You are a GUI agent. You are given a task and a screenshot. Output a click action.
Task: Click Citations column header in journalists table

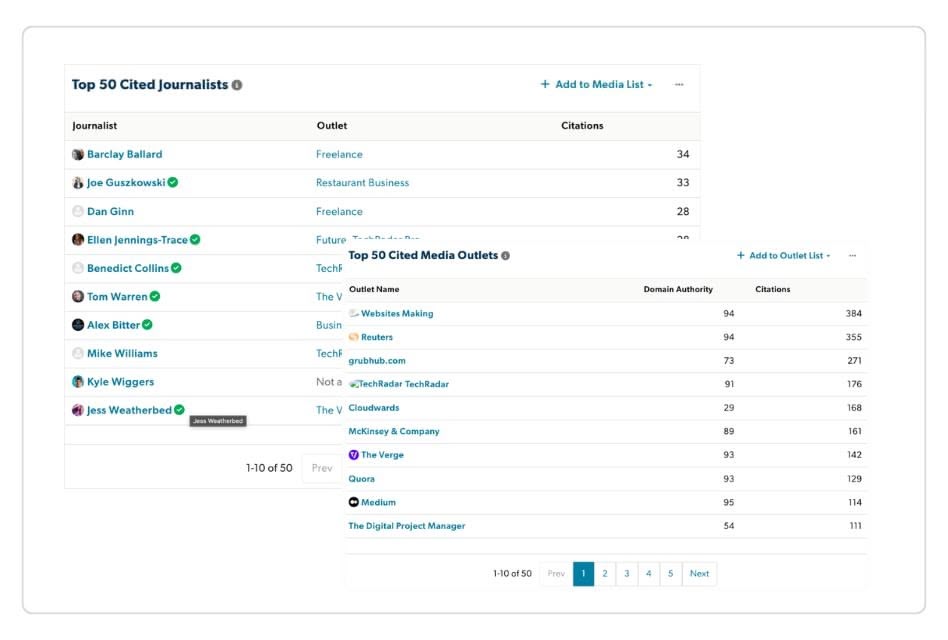click(582, 126)
